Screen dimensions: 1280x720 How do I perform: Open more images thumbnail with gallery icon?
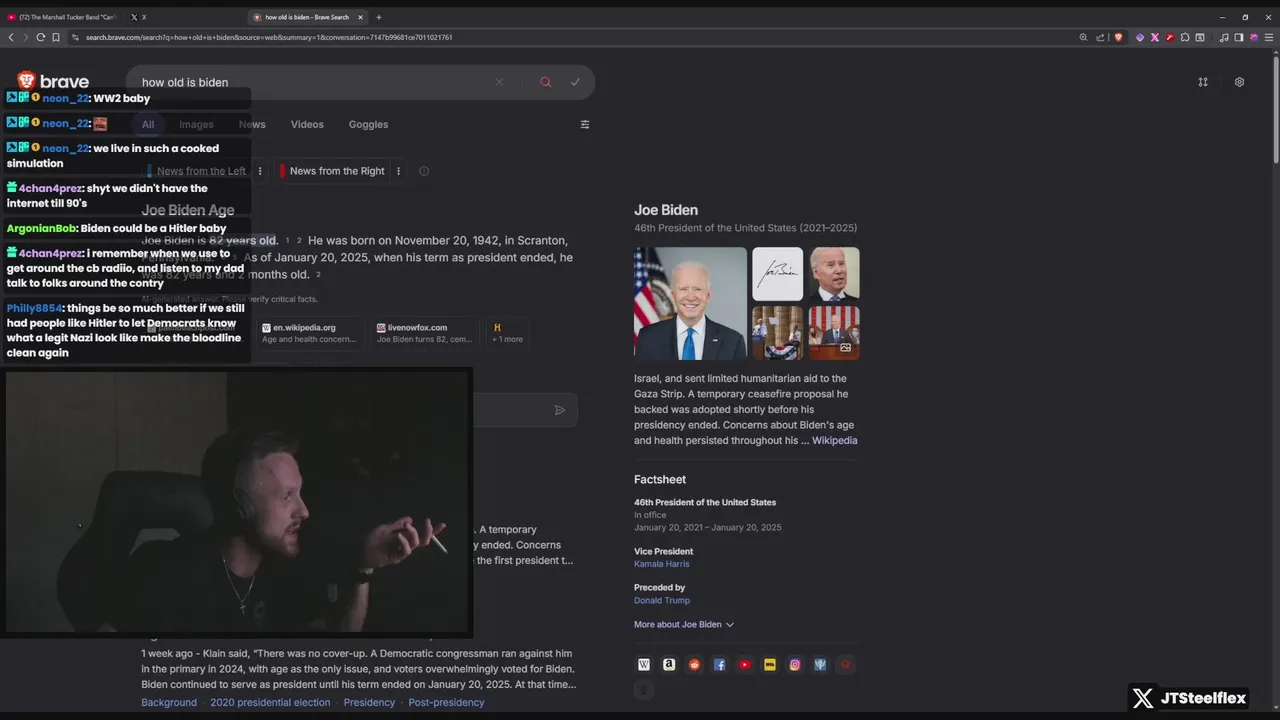click(x=834, y=332)
